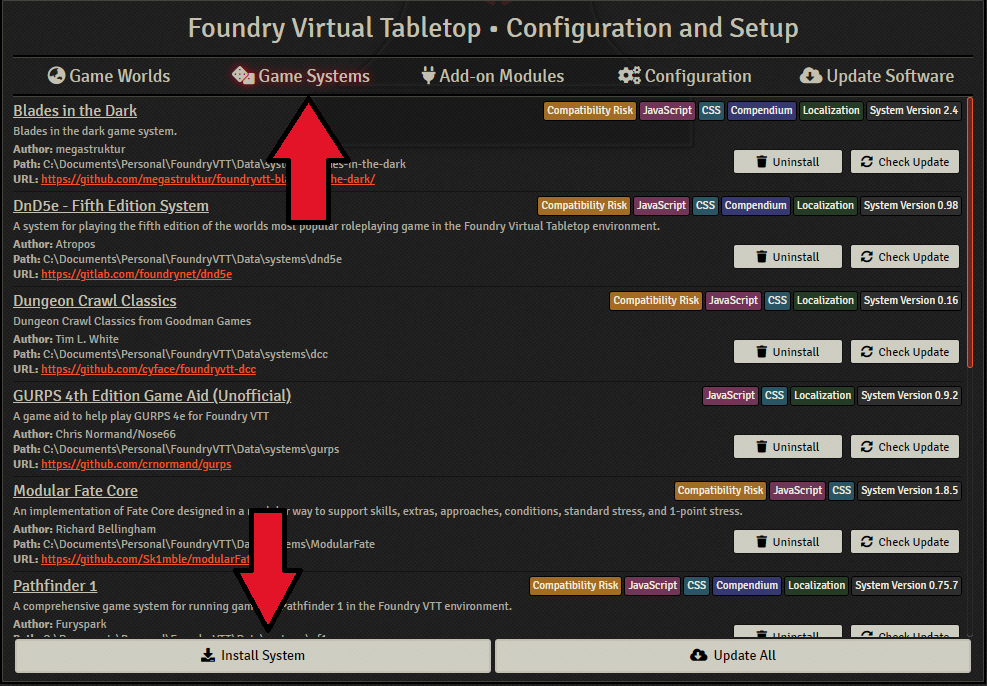Click refresh icon on Blades Check Update
This screenshot has width=987, height=686.
coord(867,162)
